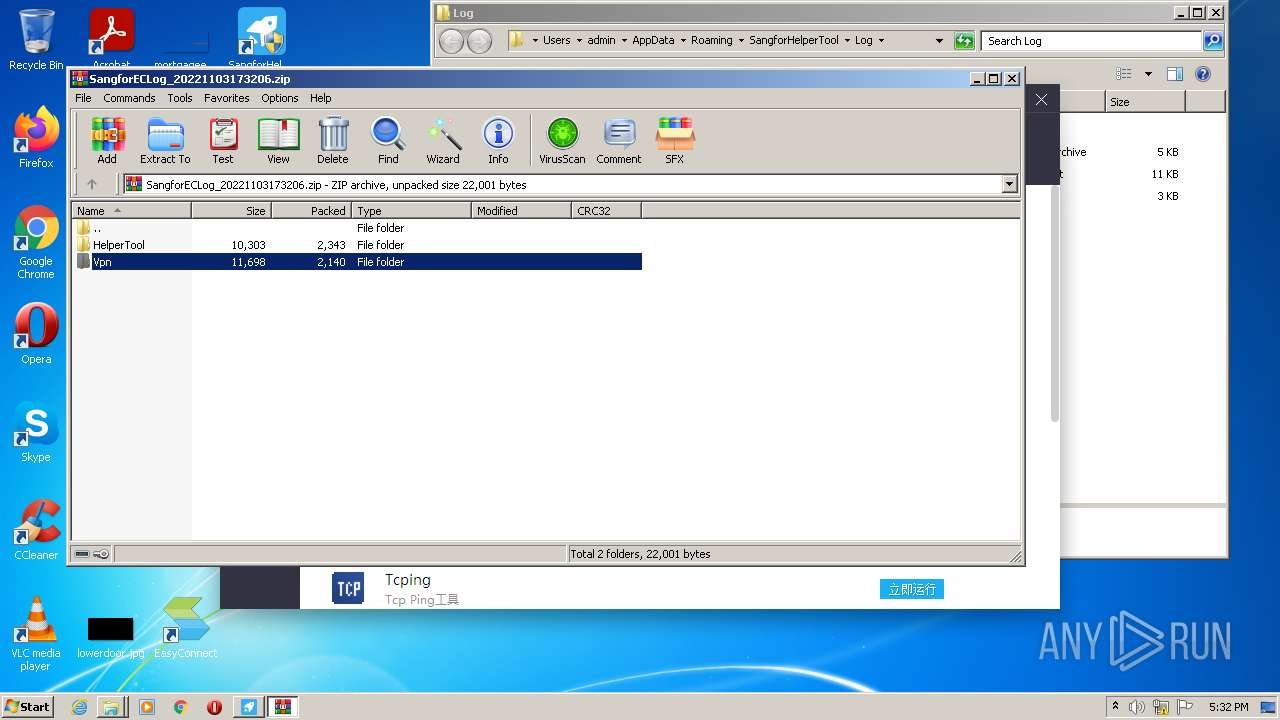Open Skype desktop shortcut
Image resolution: width=1280 pixels, height=720 pixels.
coord(36,433)
